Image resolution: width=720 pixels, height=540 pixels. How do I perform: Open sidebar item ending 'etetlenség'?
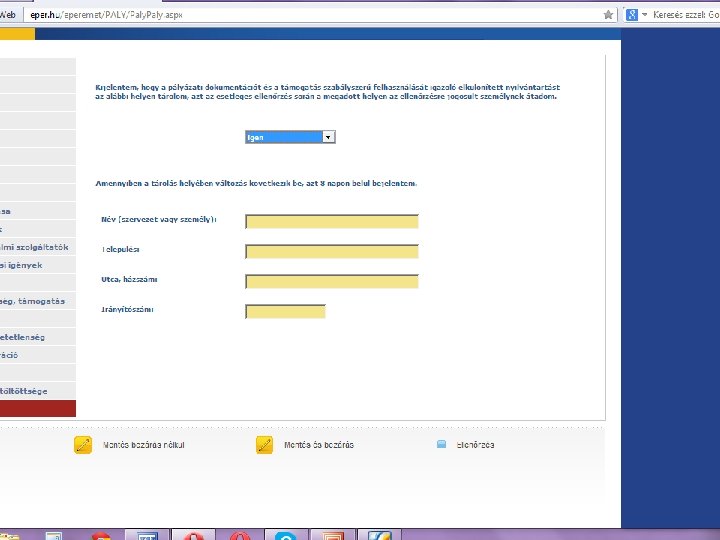click(x=38, y=337)
